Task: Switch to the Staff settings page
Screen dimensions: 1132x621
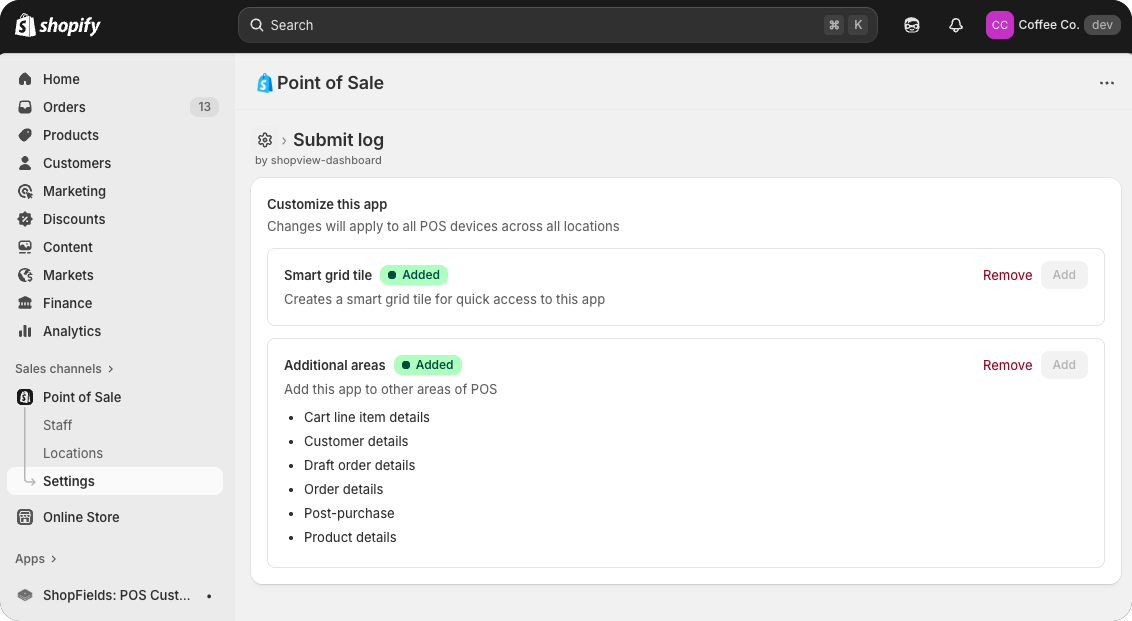Action: click(57, 425)
